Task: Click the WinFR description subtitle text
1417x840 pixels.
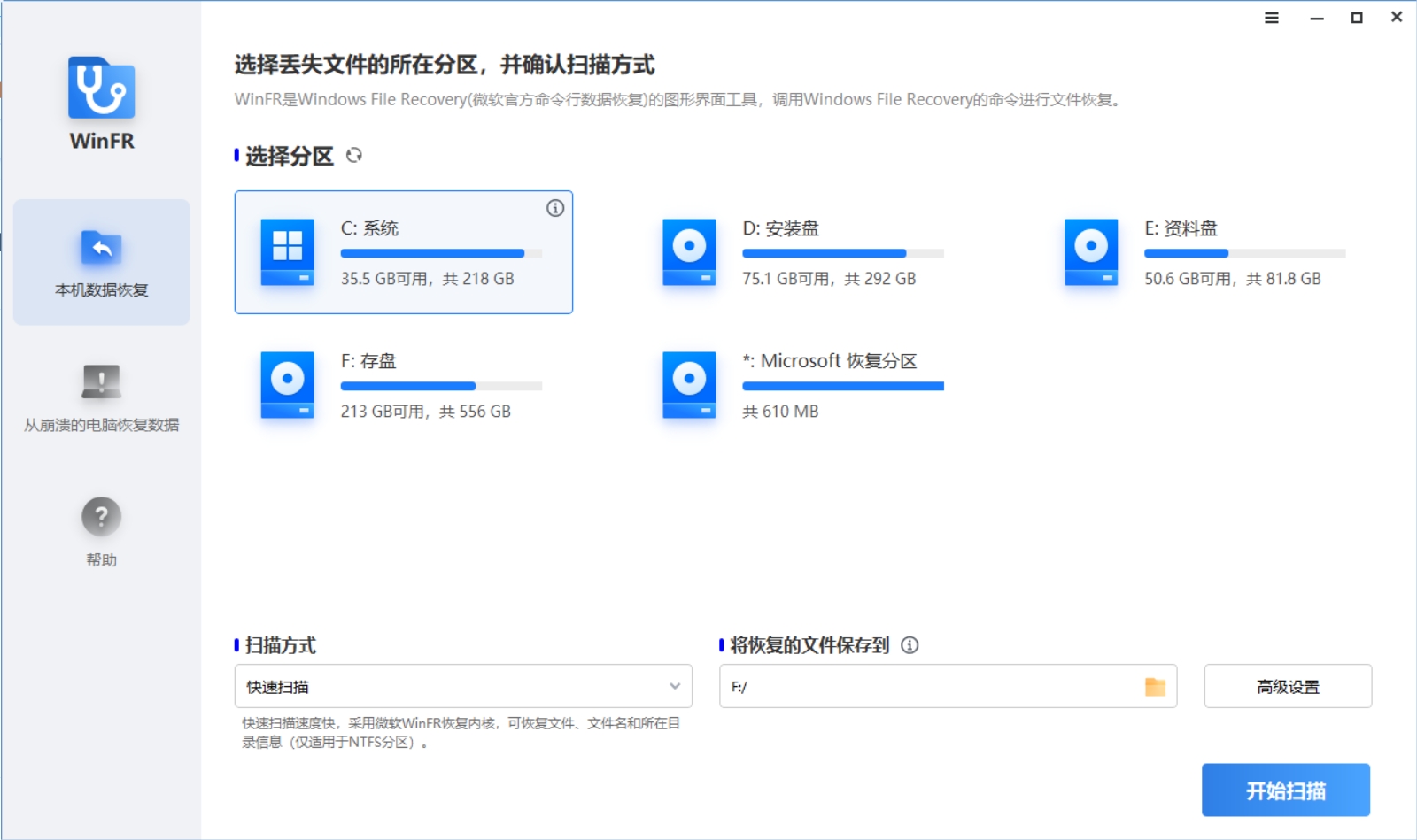Action: click(x=679, y=100)
